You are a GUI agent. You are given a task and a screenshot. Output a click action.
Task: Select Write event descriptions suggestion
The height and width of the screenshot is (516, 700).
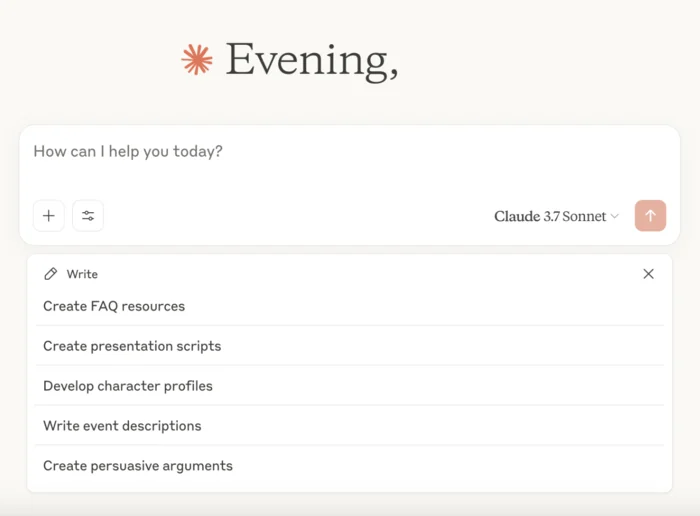click(350, 425)
